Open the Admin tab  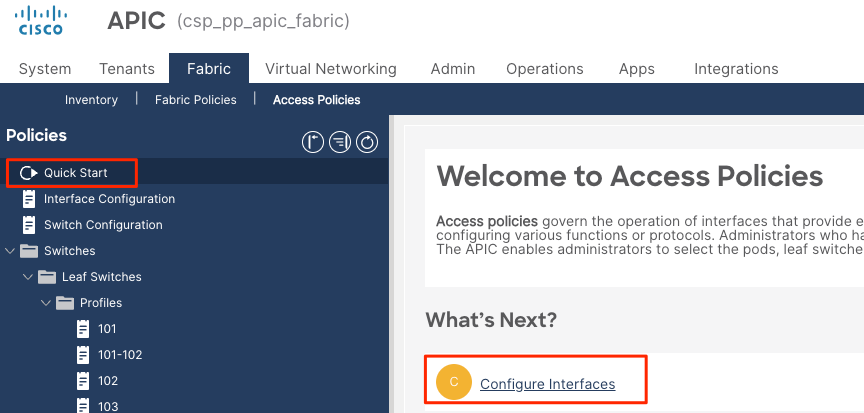(x=453, y=69)
